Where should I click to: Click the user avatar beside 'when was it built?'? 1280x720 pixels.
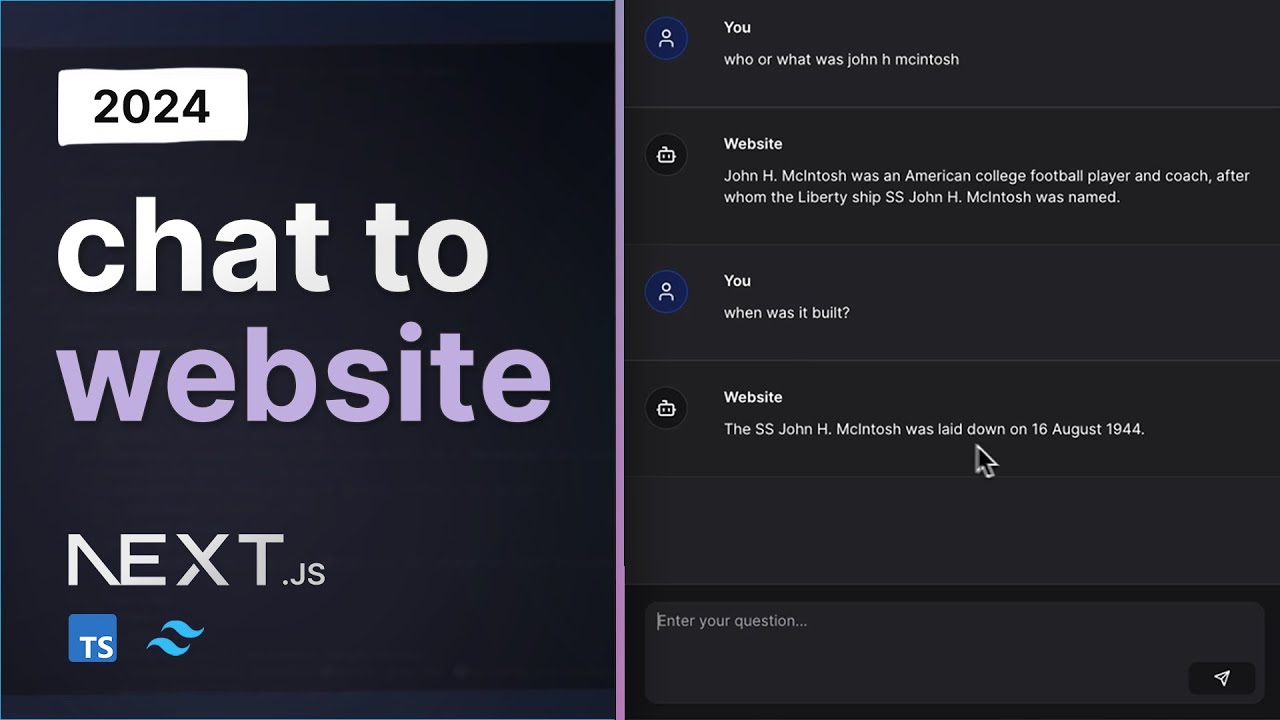(x=666, y=292)
